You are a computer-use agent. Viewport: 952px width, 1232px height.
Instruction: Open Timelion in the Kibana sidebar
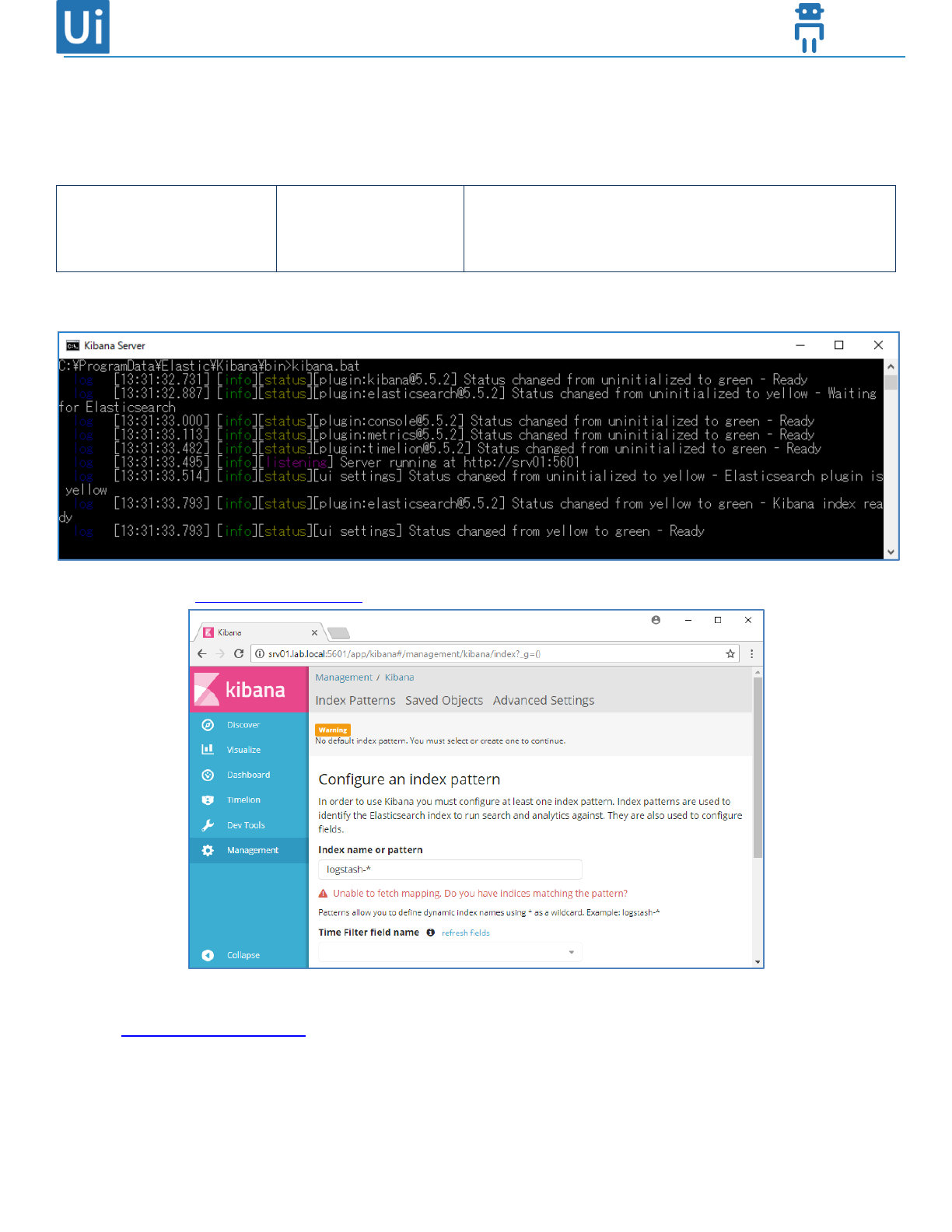tap(243, 800)
